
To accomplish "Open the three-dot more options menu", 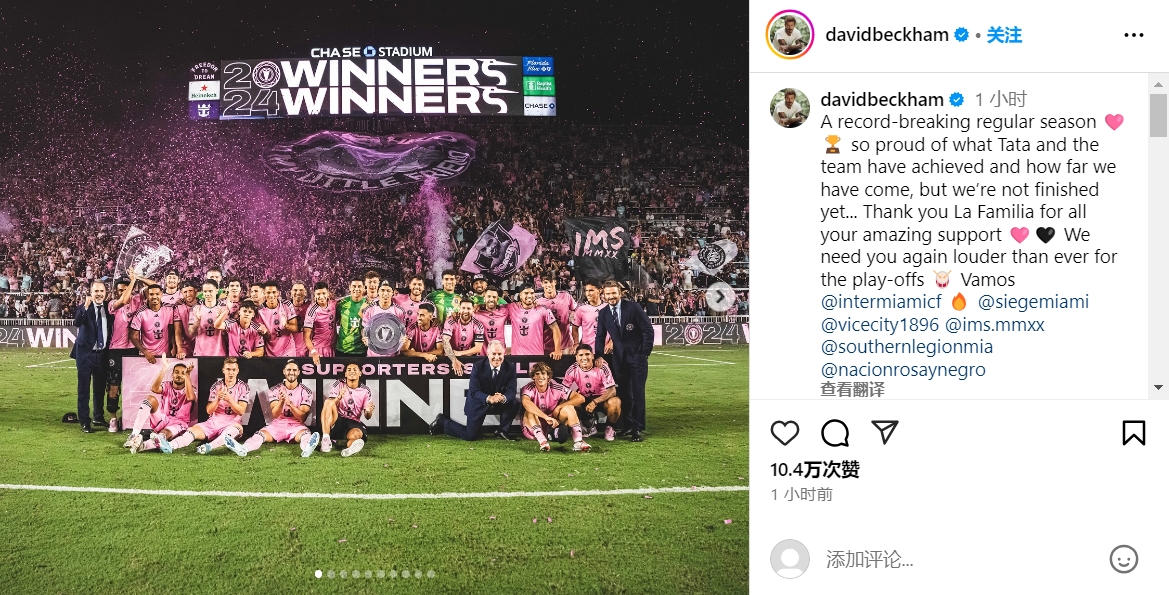I will [1133, 35].
